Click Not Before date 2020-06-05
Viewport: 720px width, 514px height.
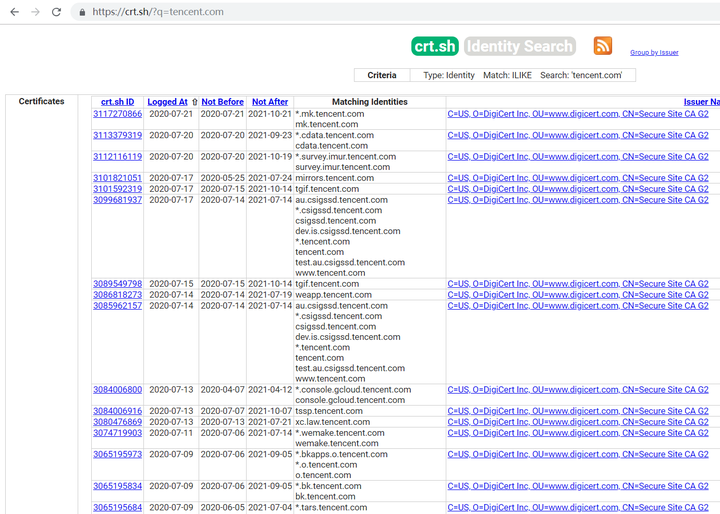(223, 508)
